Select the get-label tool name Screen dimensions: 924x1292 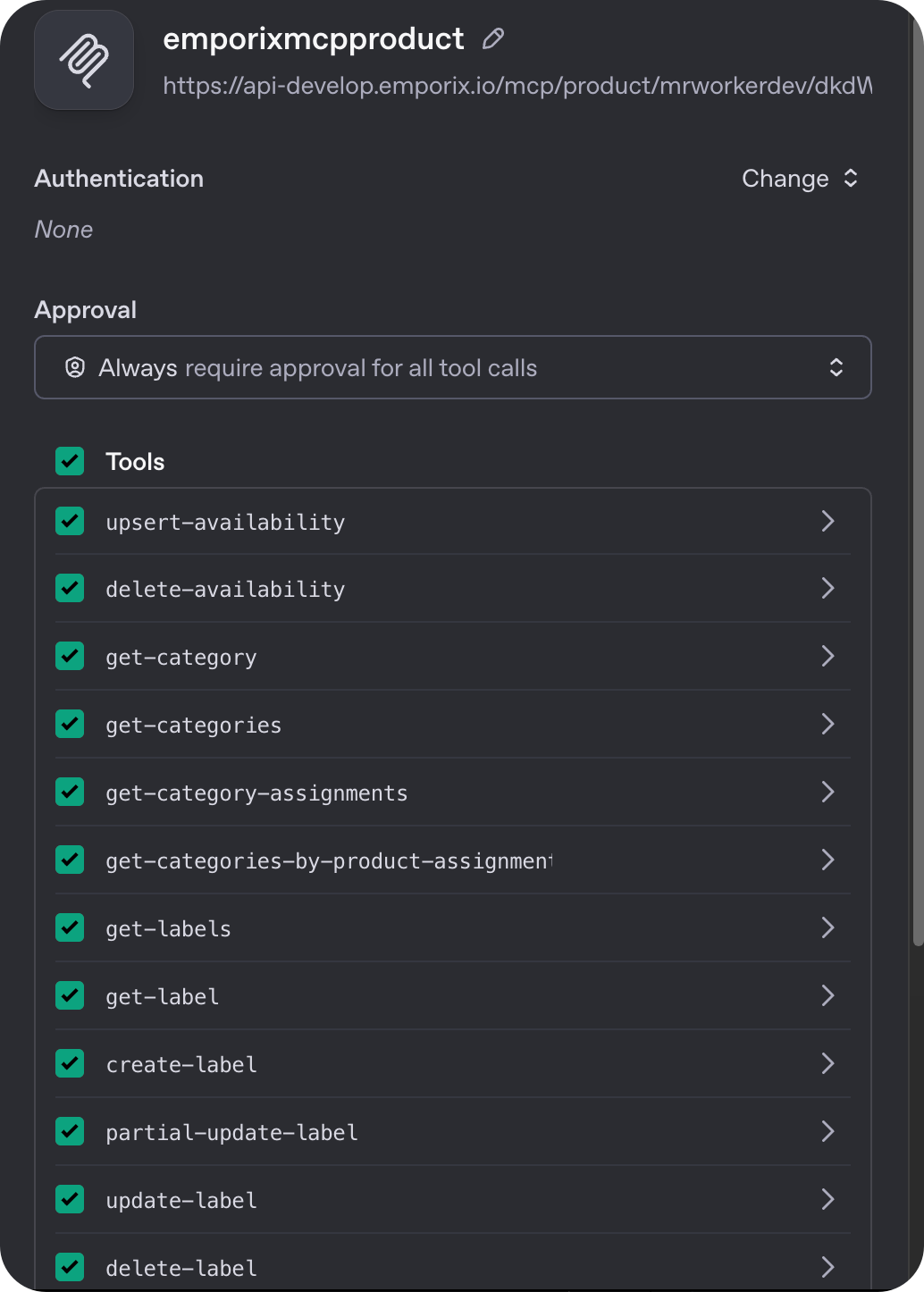[162, 997]
